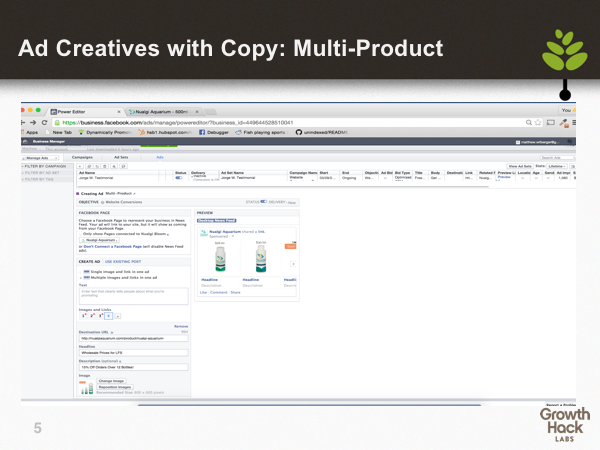Switch to the Nualgi Aquarium browser tab
600x450 pixels.
click(x=165, y=112)
